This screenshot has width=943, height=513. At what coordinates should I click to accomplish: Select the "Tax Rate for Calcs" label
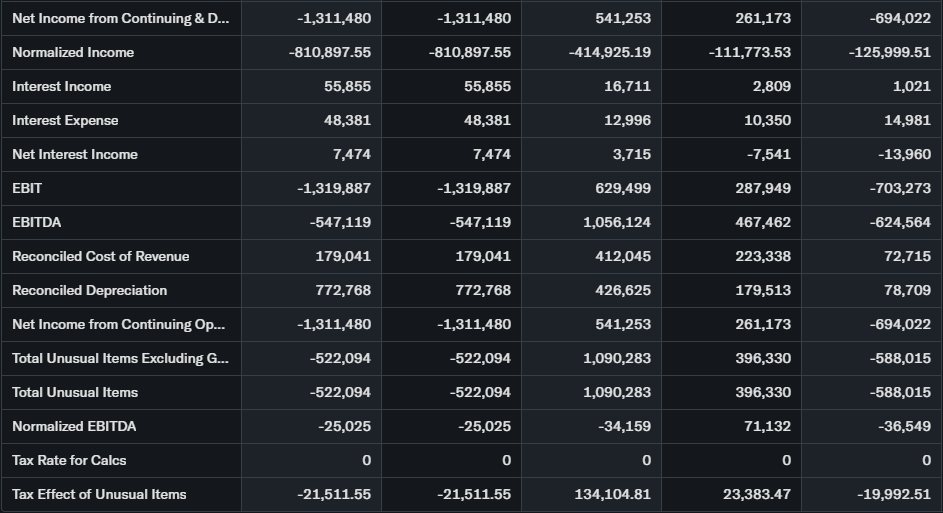click(x=69, y=460)
